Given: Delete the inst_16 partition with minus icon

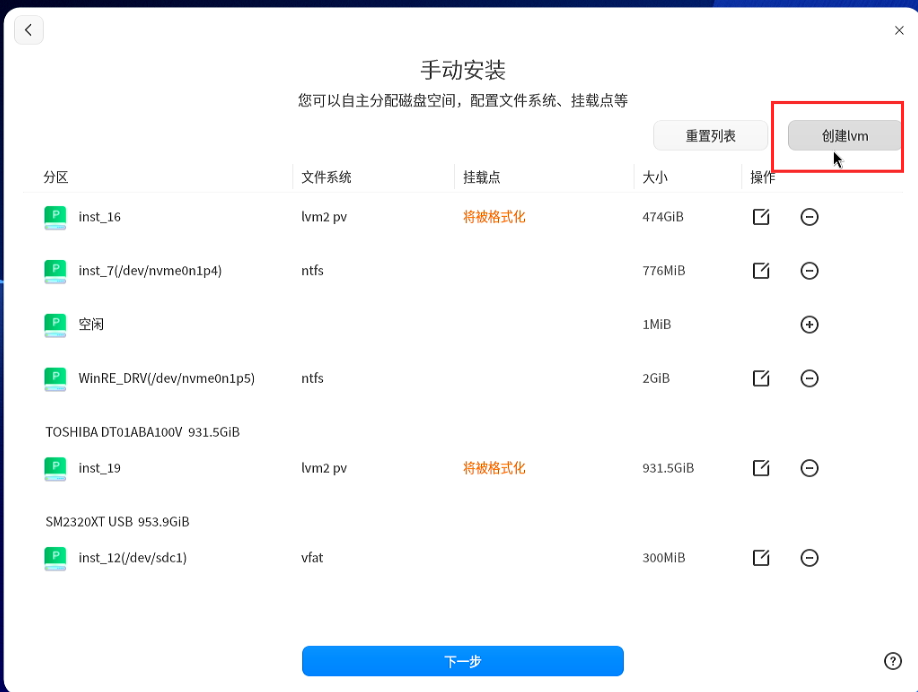Looking at the screenshot, I should [x=809, y=217].
